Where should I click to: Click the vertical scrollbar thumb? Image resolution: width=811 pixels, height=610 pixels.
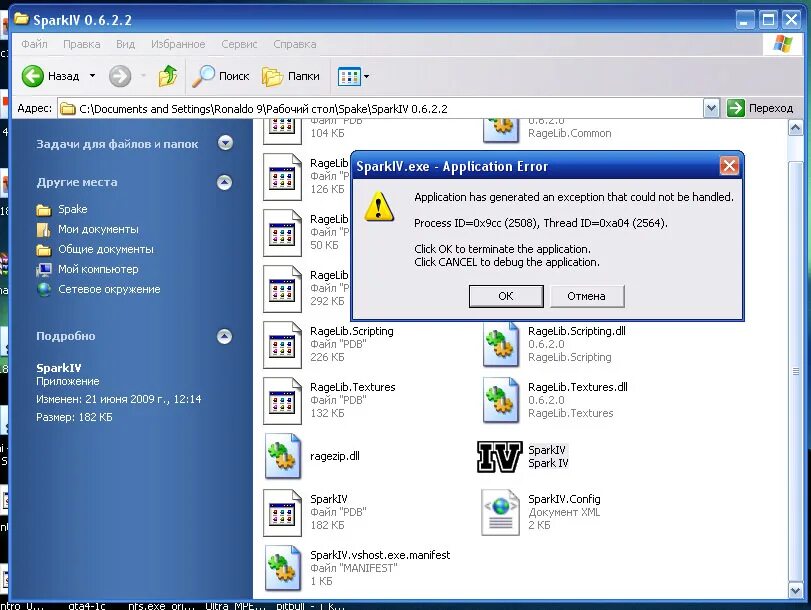coord(795,371)
